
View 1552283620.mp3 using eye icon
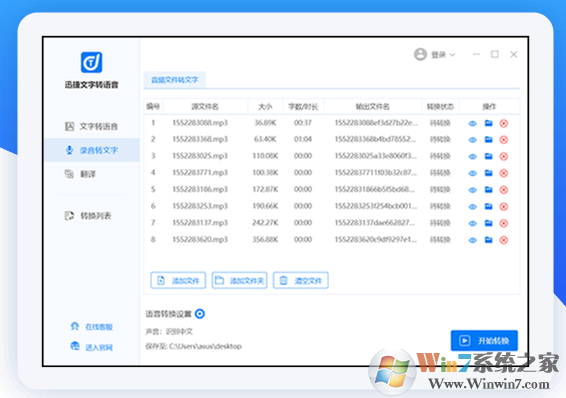pyautogui.click(x=473, y=240)
